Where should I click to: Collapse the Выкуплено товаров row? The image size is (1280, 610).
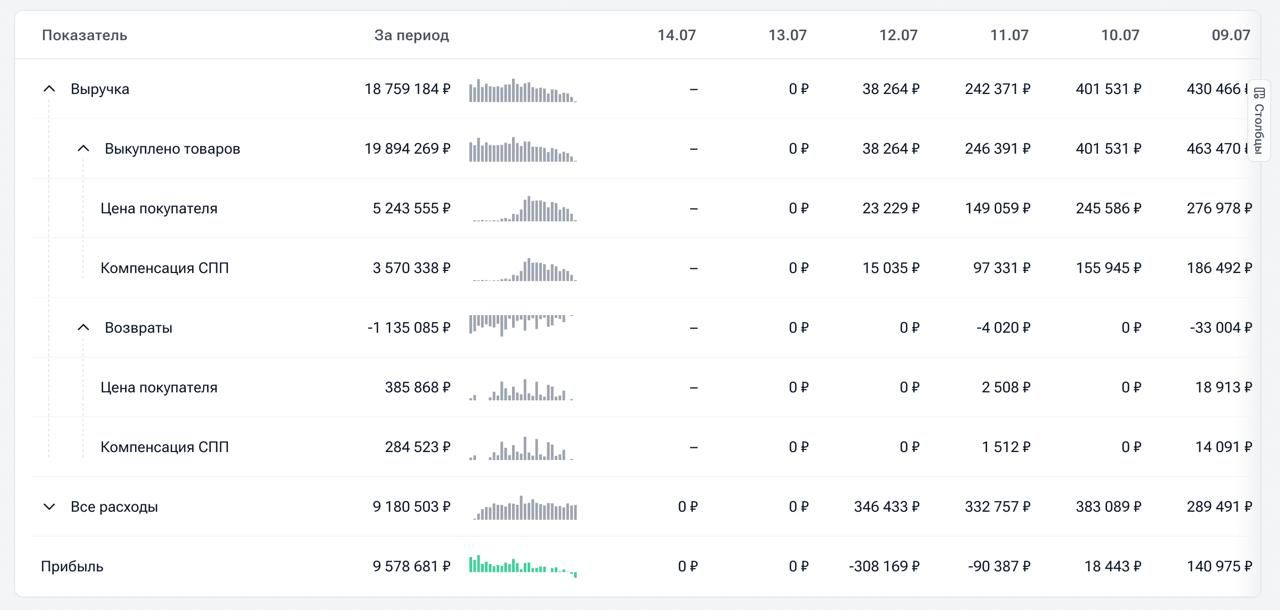pos(84,149)
